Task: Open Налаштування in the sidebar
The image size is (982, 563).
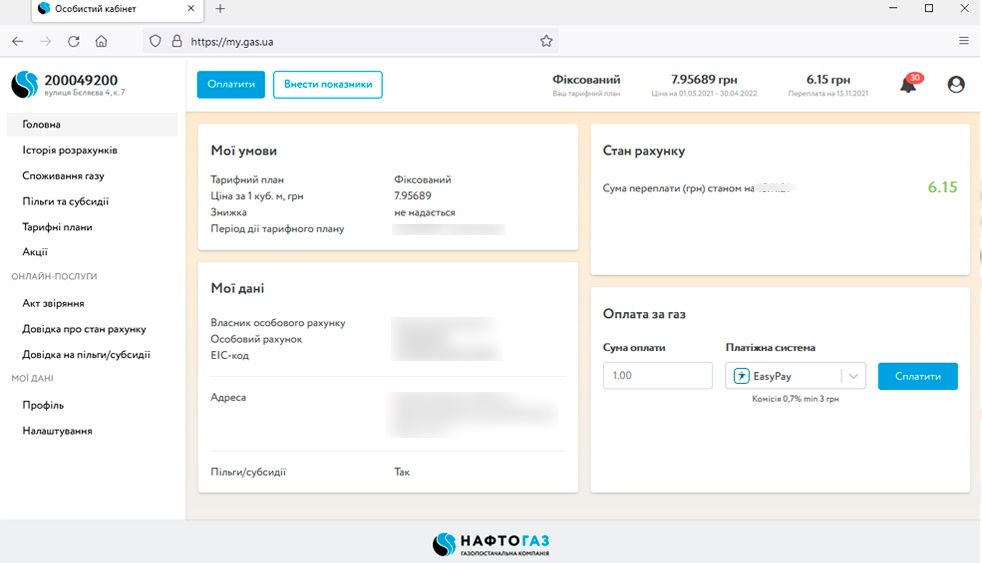Action: [57, 431]
